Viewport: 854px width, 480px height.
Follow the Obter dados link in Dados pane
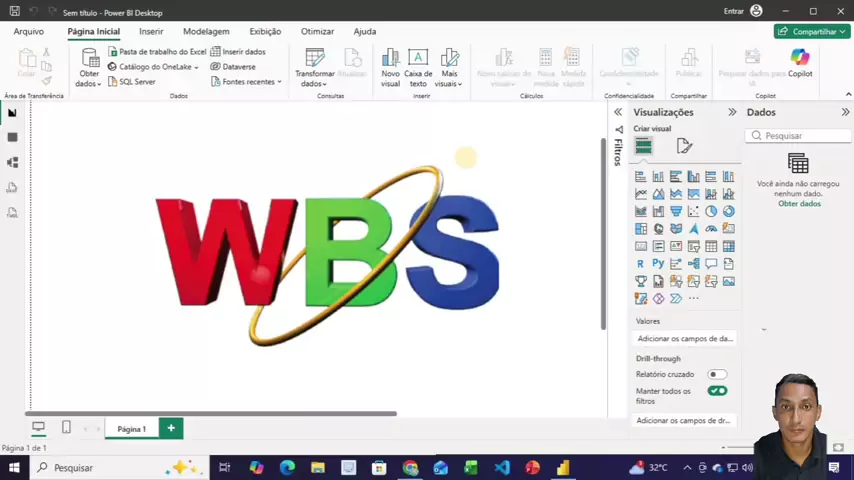coord(799,204)
